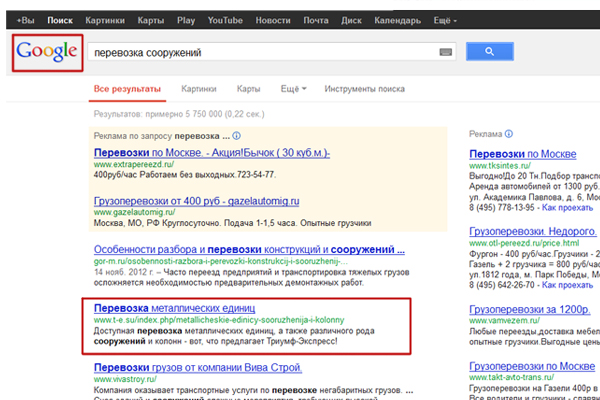Screen dimensions: 600x400
Task: Click the URL www.otl-pereezd.ru/price.html
Action: 524,243
